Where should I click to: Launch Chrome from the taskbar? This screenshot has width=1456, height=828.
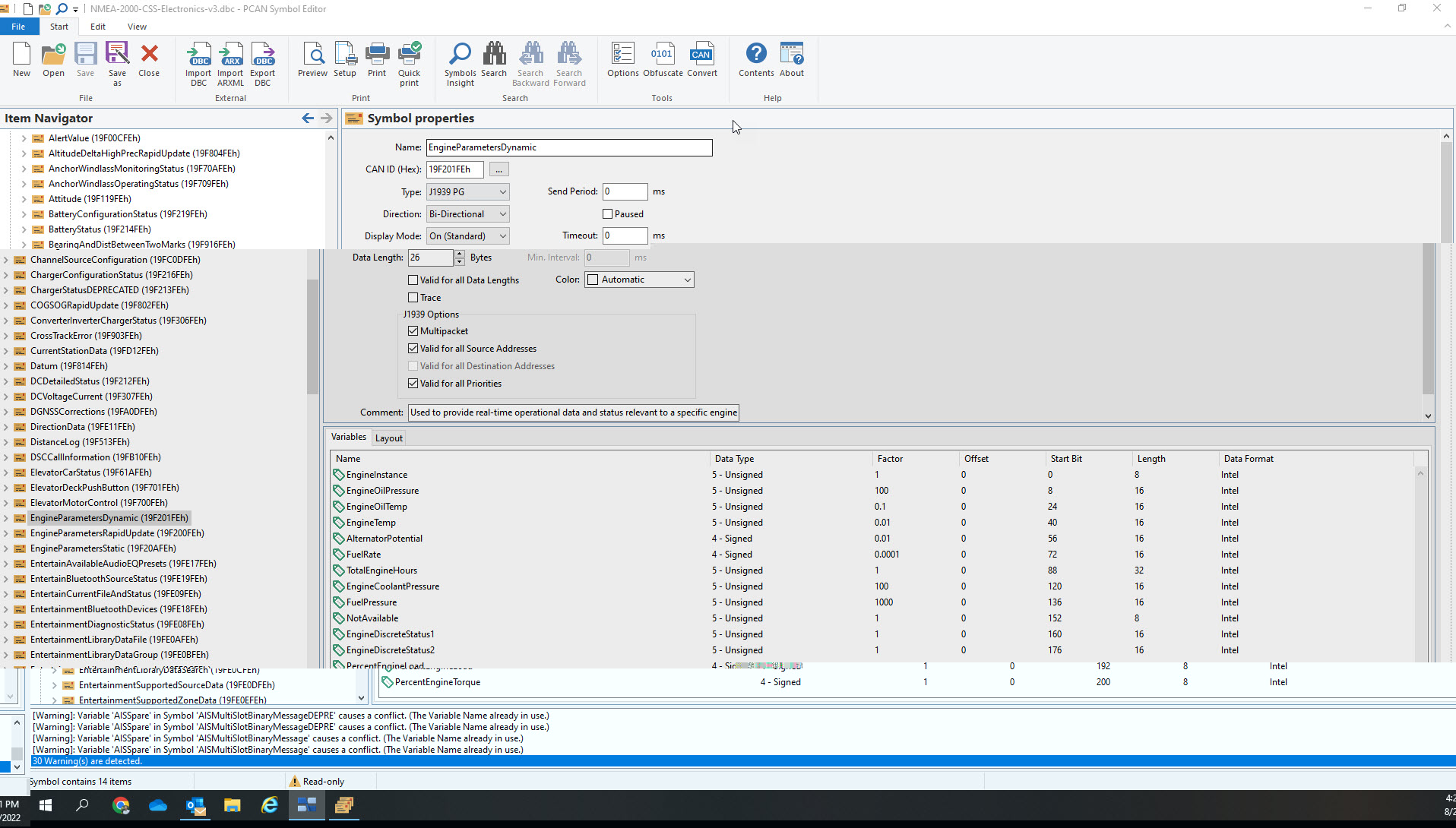121,805
